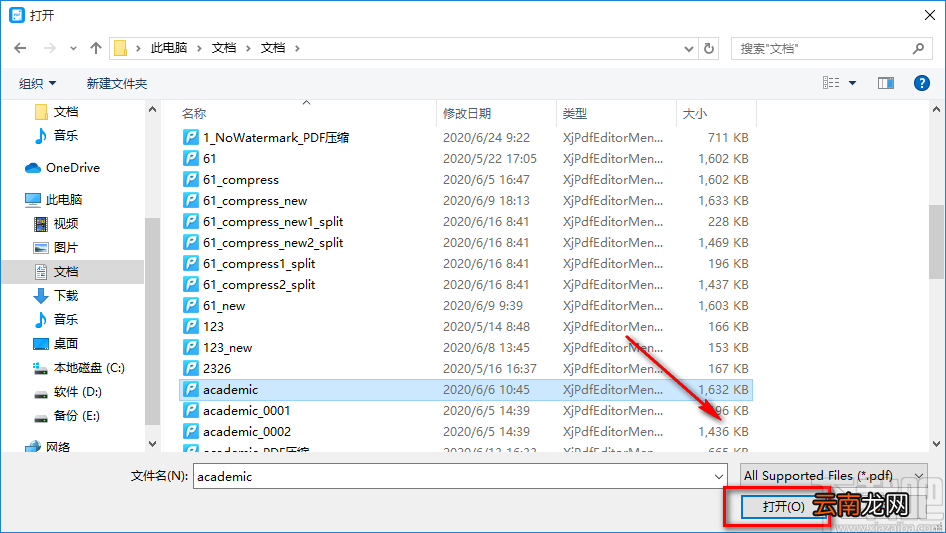Click the PDF icon of file 2326
This screenshot has height=533, width=946.
coord(191,368)
